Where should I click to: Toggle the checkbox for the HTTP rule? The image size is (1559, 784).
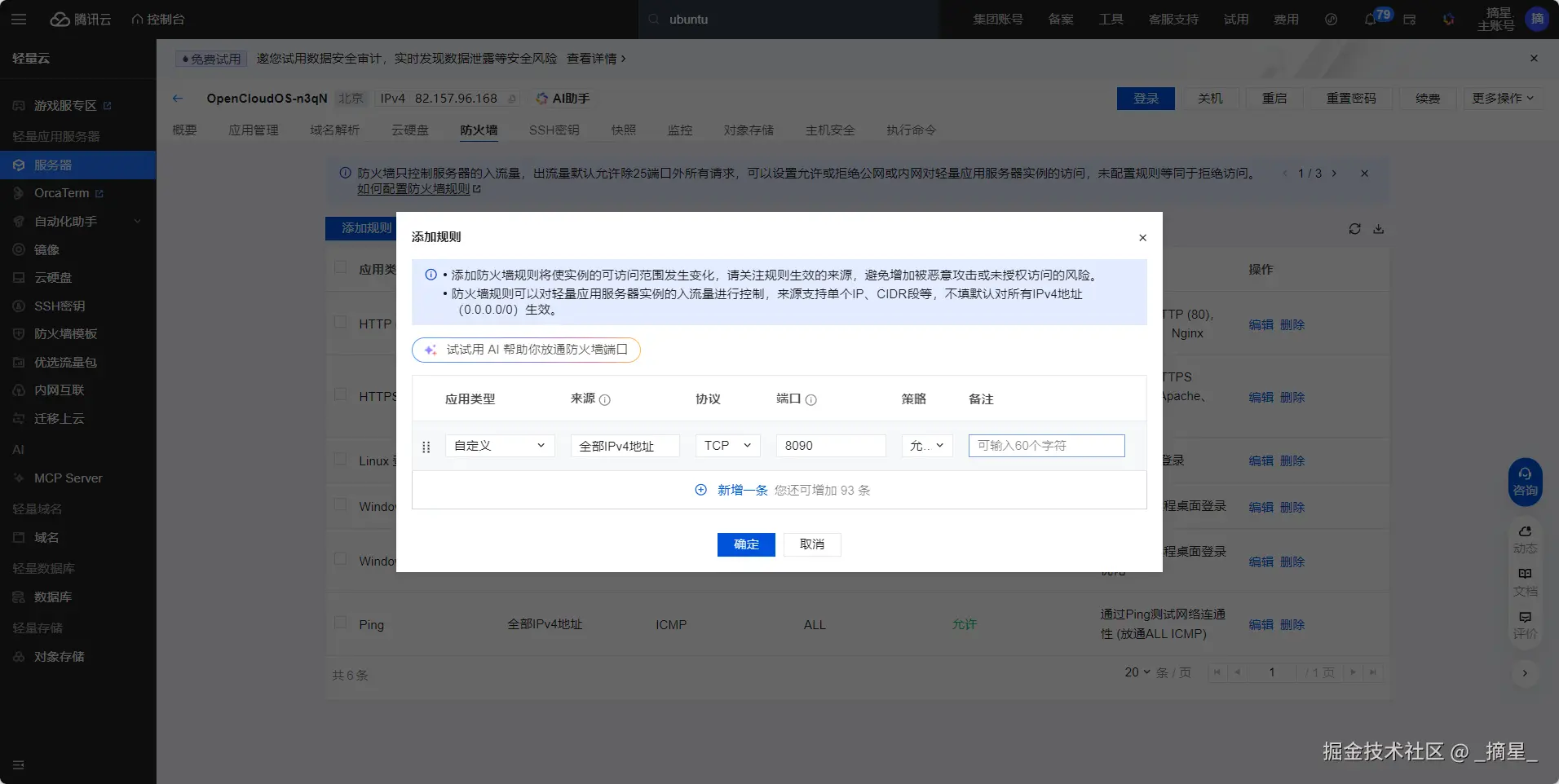point(341,323)
